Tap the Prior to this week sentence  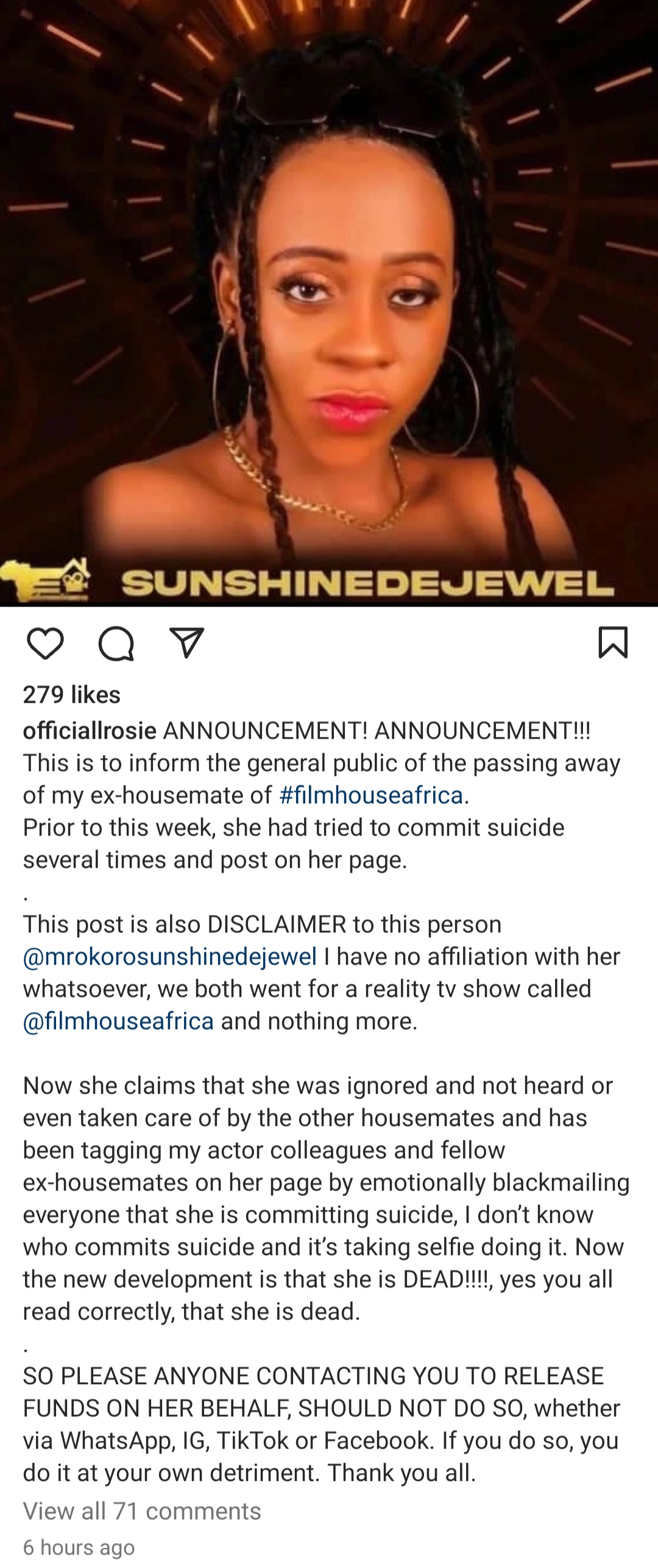(x=294, y=844)
